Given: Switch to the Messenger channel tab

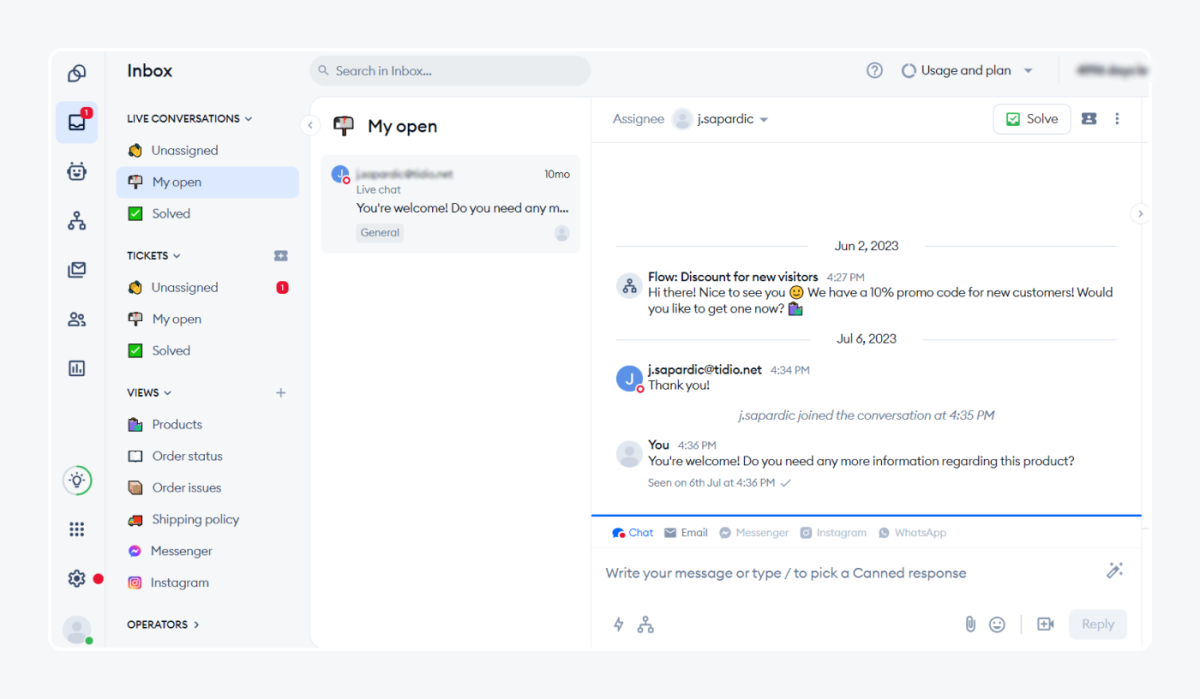Looking at the screenshot, I should pyautogui.click(x=753, y=532).
